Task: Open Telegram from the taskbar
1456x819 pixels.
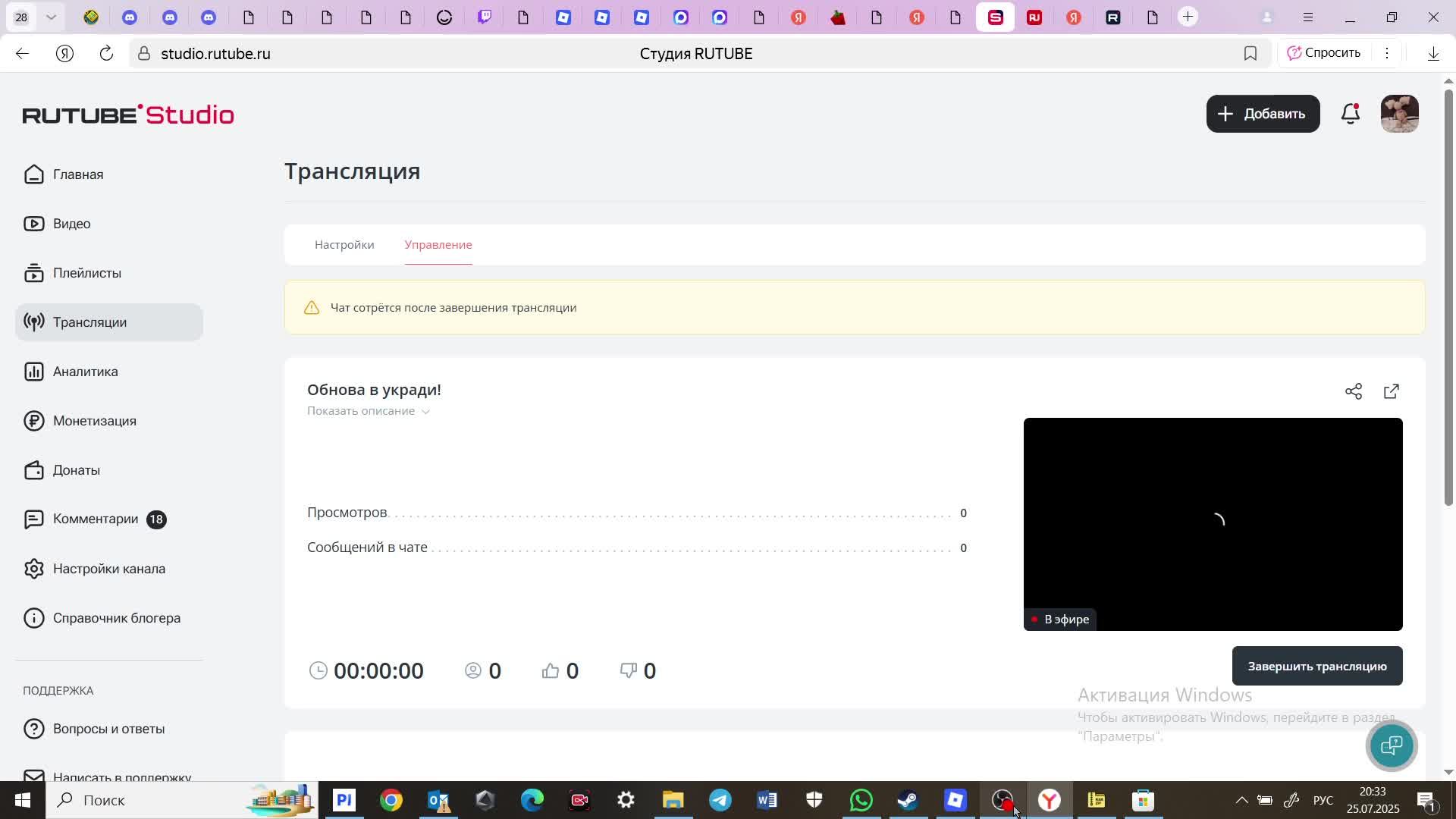Action: point(720,799)
